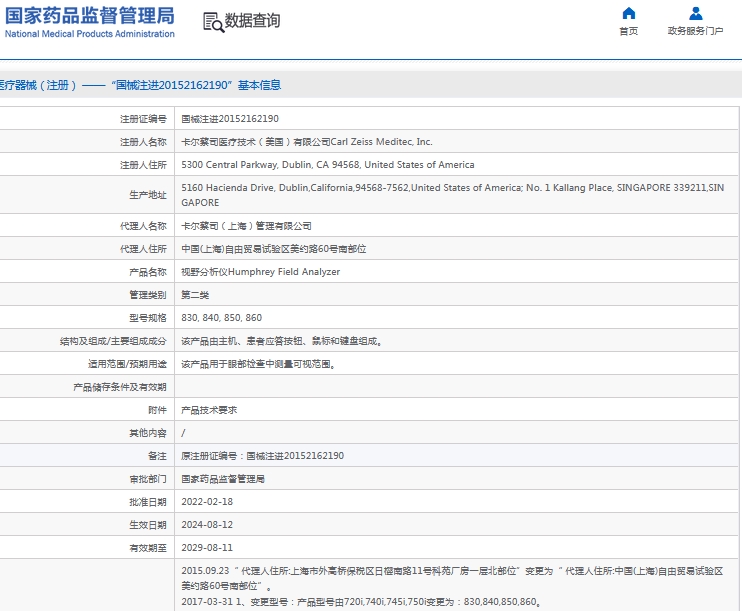Click the user icon above 政务服务门户
Image resolution: width=742 pixels, height=611 pixels.
click(695, 14)
